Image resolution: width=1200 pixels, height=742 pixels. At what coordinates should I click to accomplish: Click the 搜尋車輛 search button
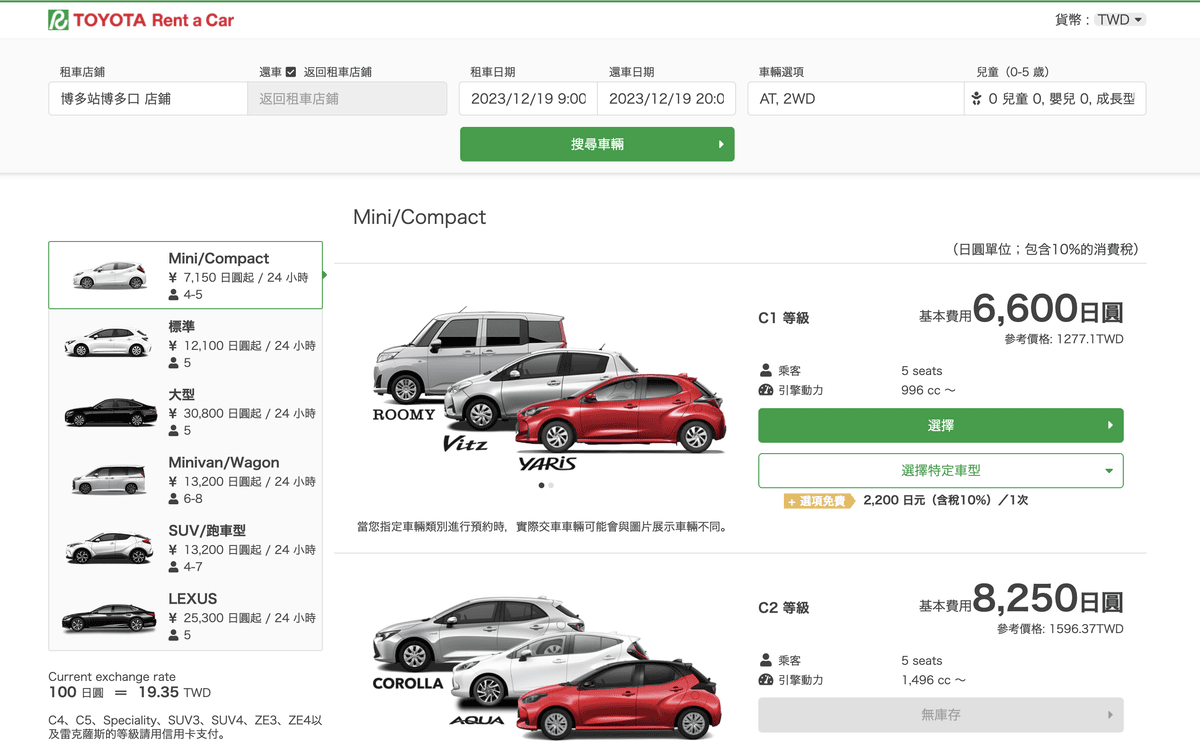(x=597, y=144)
